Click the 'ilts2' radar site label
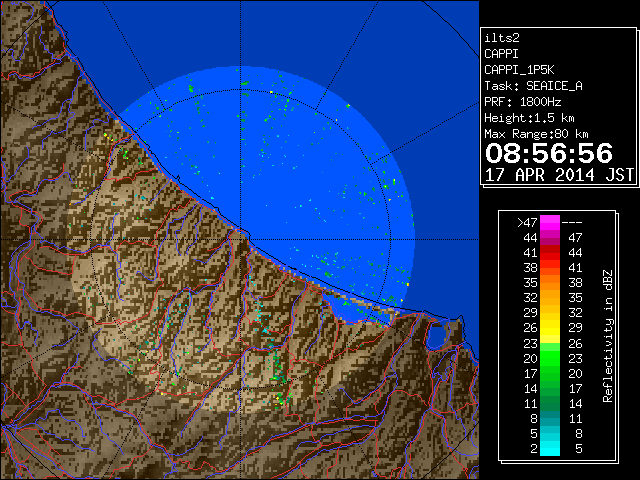This screenshot has height=480, width=640. (x=502, y=38)
